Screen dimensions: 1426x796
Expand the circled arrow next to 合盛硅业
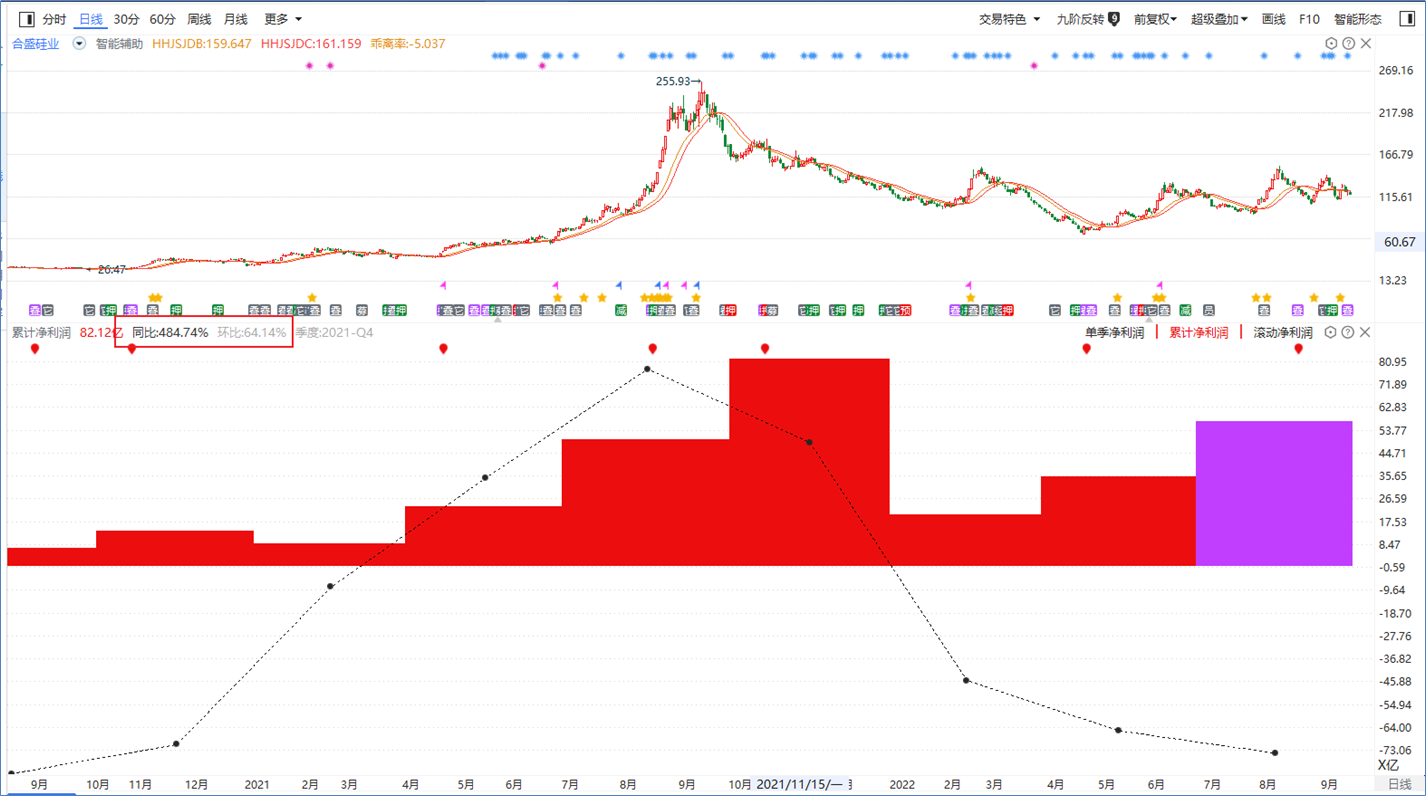pos(79,44)
